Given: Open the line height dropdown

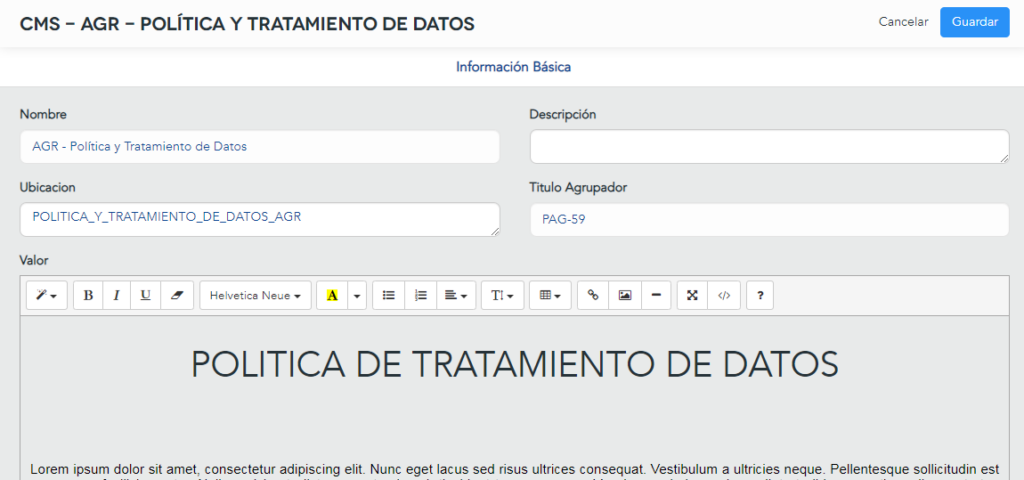Looking at the screenshot, I should [502, 295].
